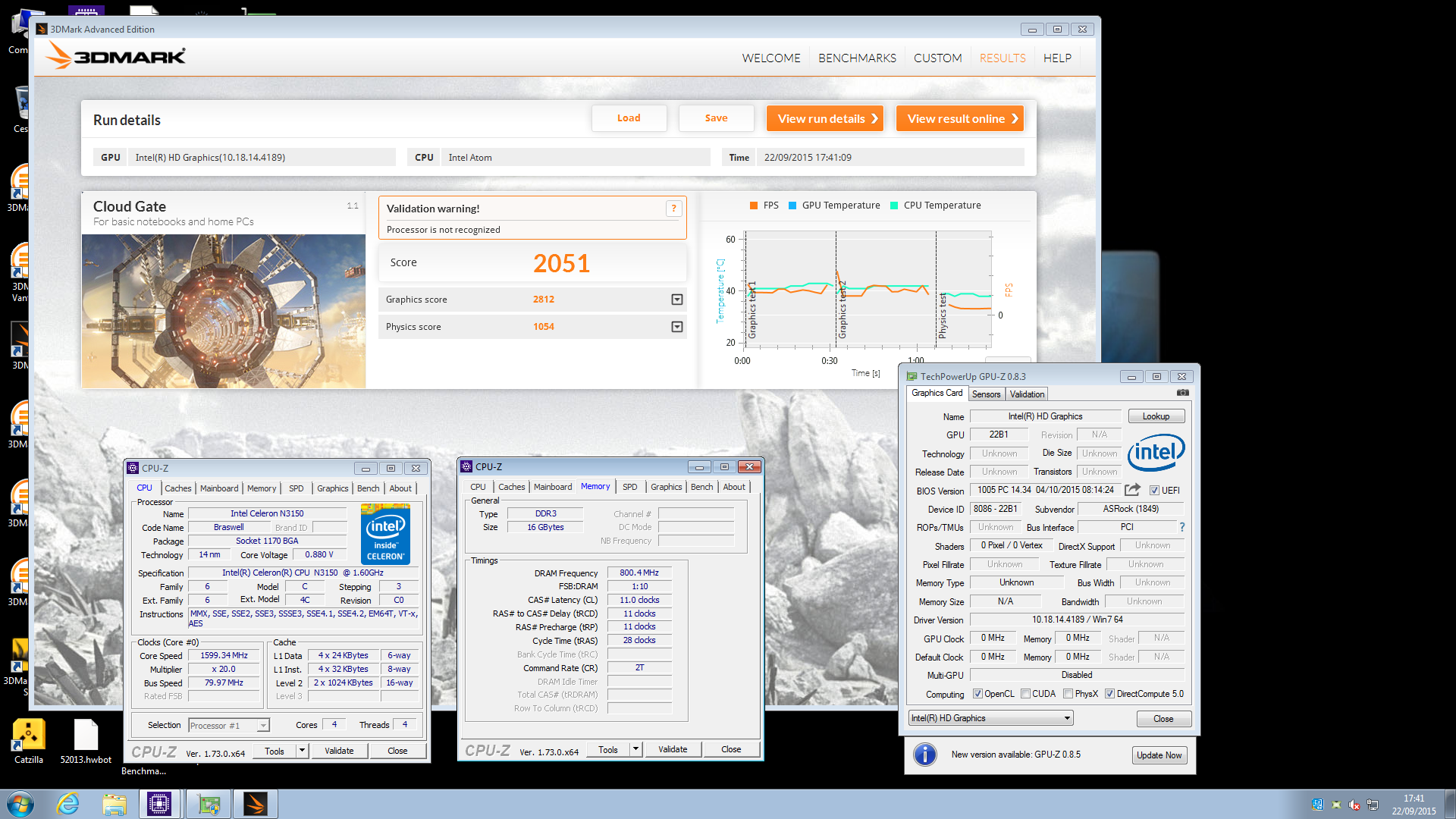Click the Intel logo in GPU-Z
Screen dimensions: 1456x819
click(x=1156, y=452)
